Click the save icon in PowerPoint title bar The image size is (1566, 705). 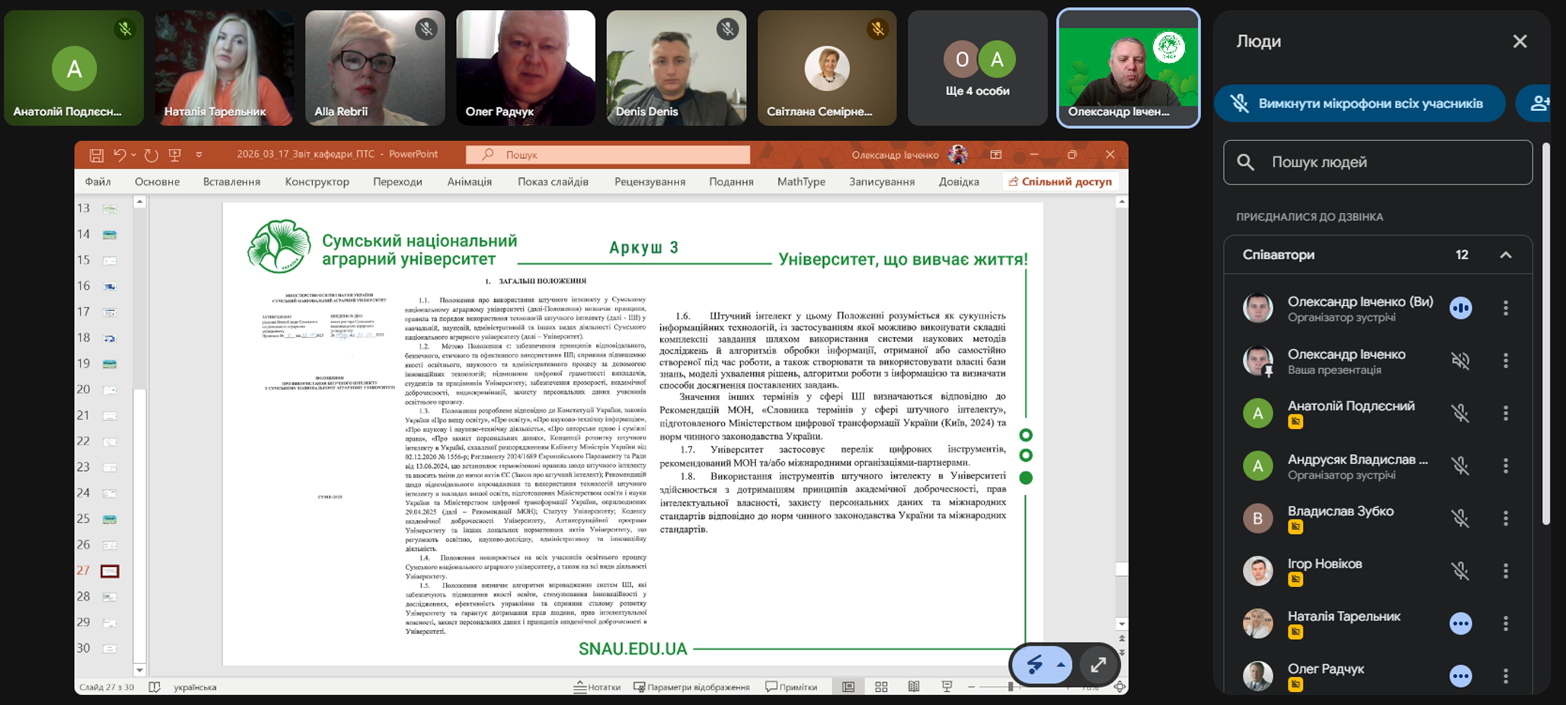[96, 155]
